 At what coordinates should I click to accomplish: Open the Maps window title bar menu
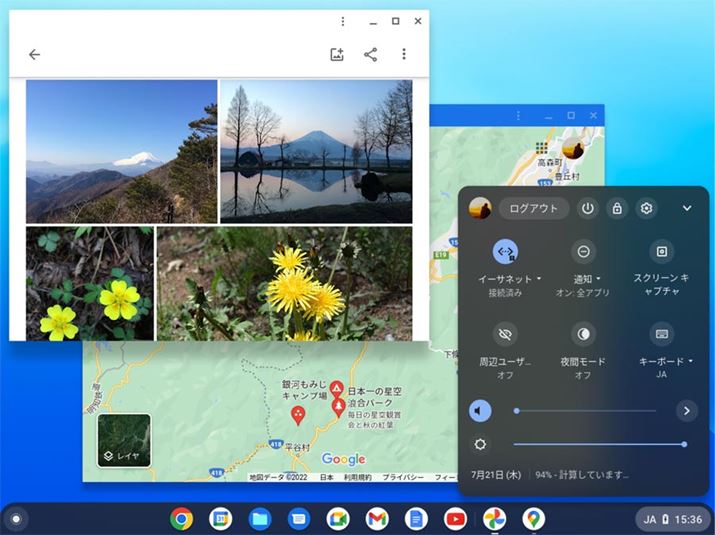(518, 116)
